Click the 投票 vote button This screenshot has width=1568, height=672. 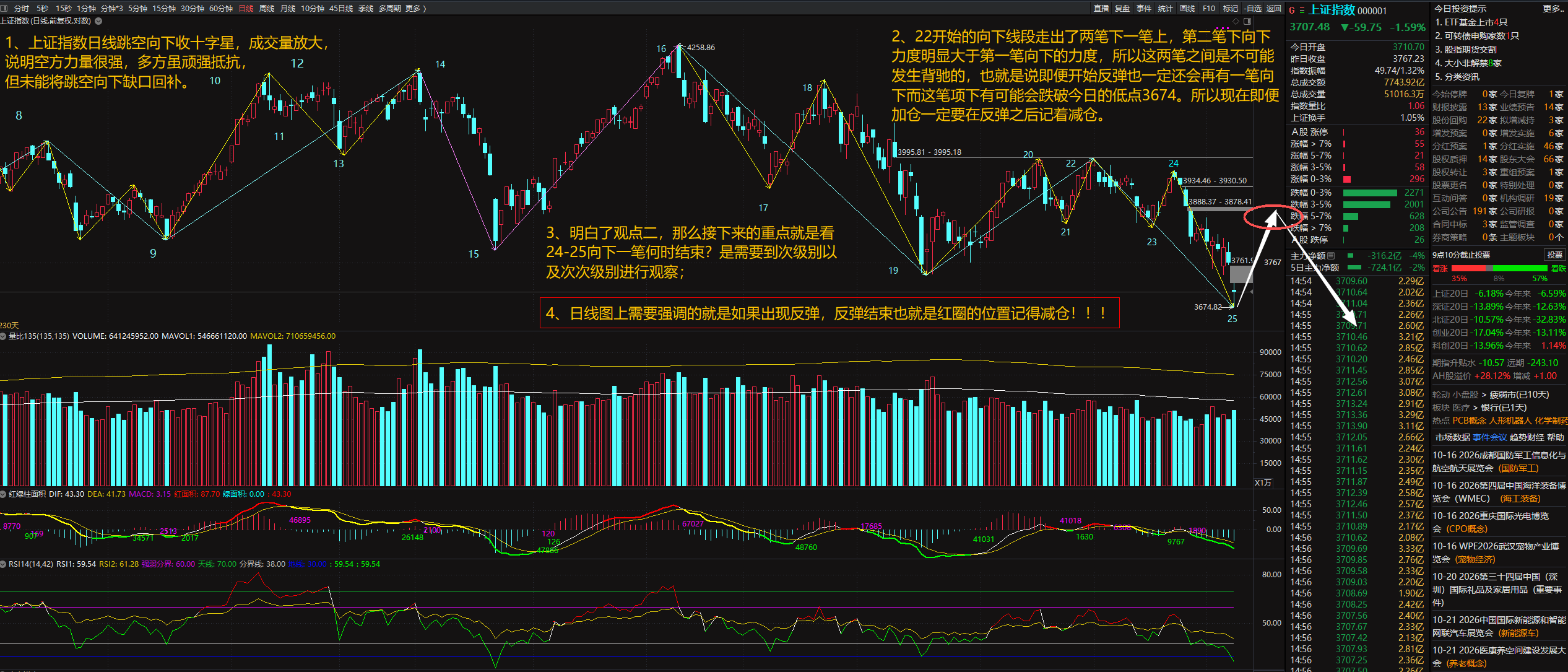[1554, 255]
